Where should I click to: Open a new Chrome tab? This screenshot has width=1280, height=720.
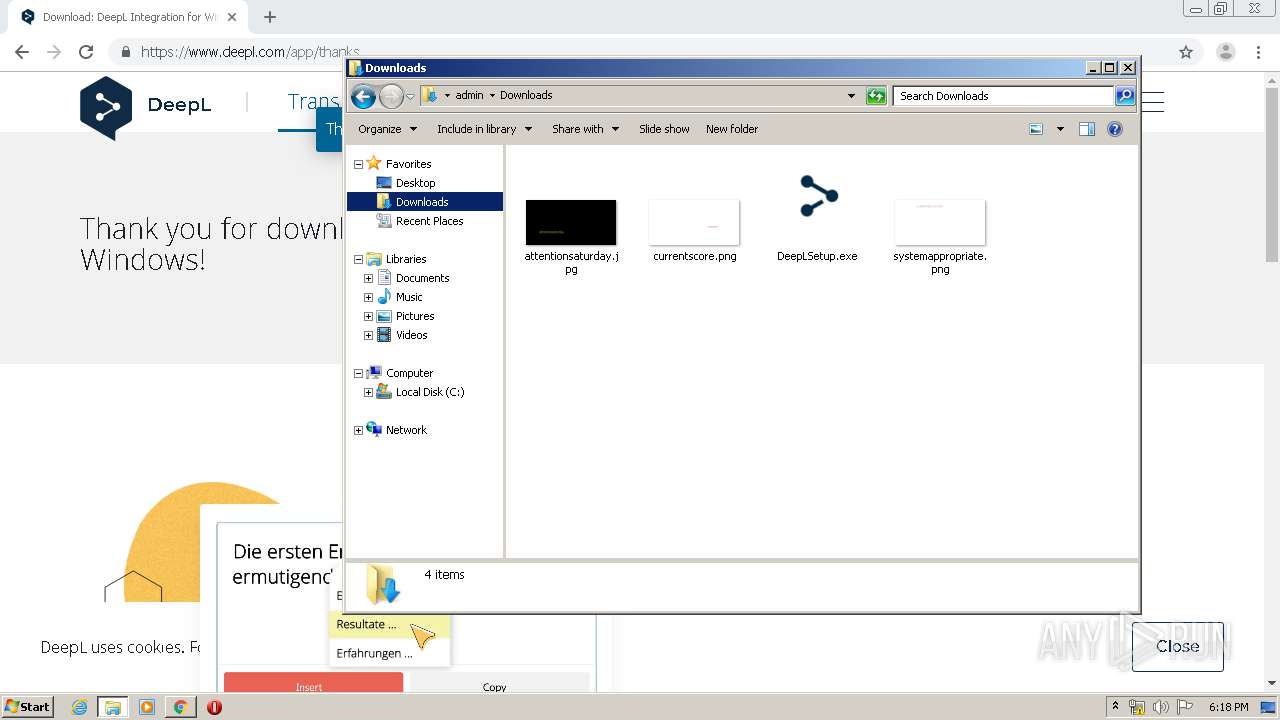pyautogui.click(x=270, y=17)
